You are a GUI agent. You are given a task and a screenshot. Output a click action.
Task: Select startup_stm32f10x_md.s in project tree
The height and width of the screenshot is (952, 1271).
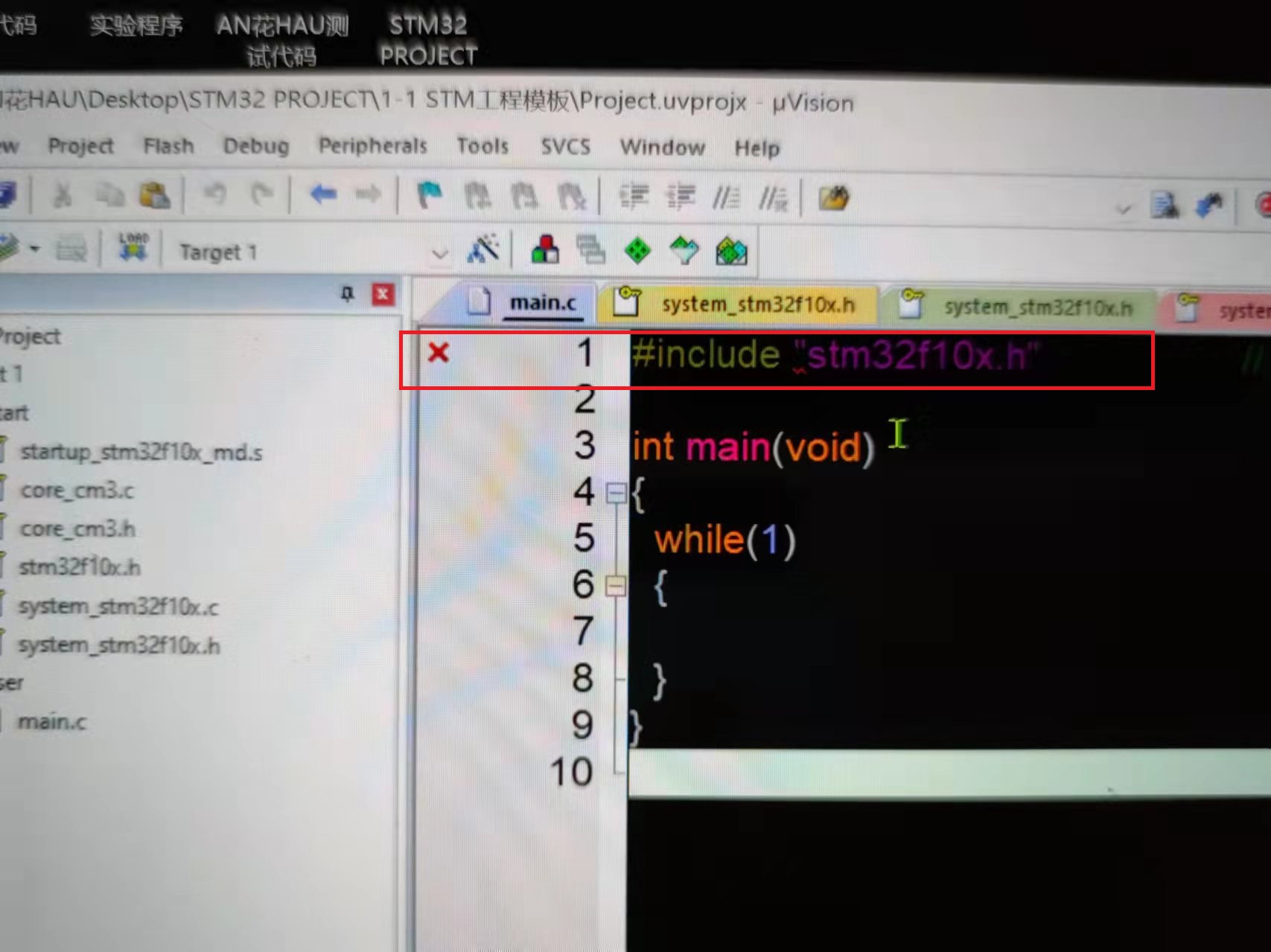pos(141,452)
